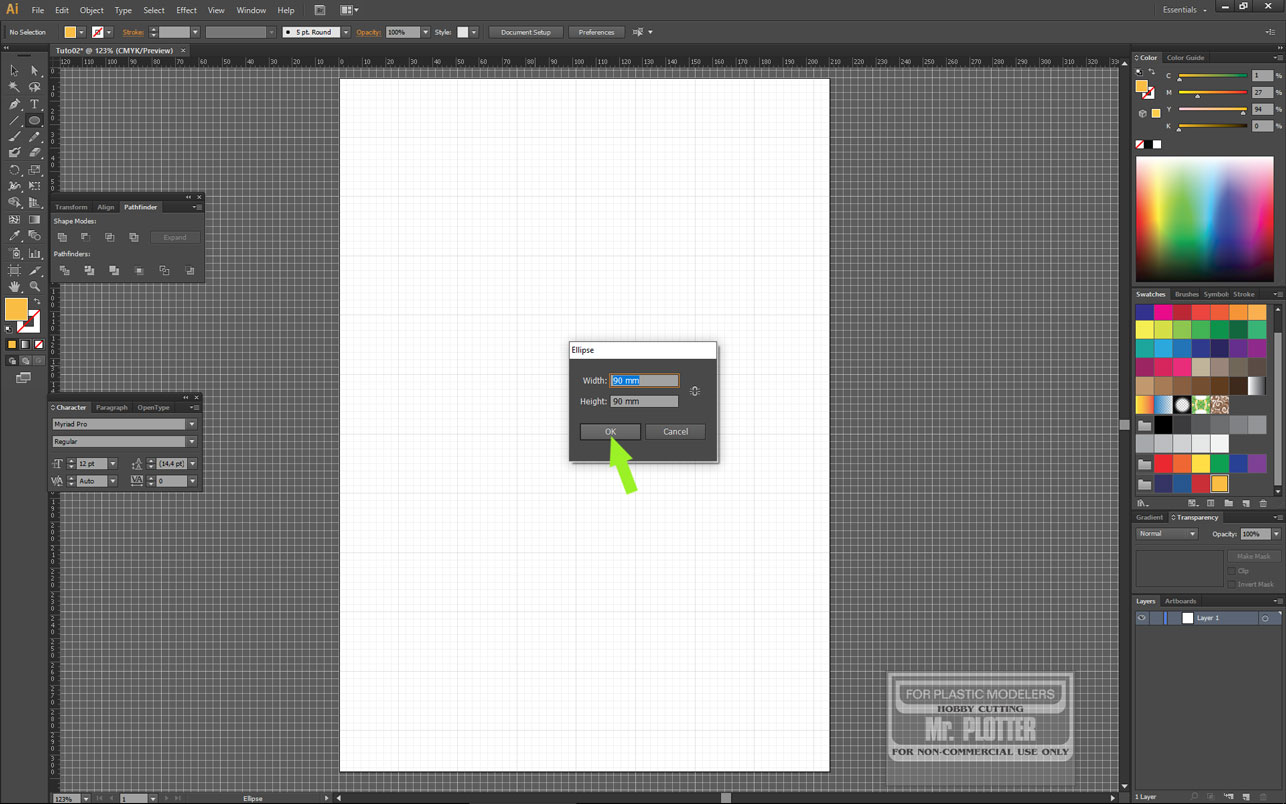The height and width of the screenshot is (804, 1286).
Task: Set None mode button in toolbox
Action: [37, 344]
